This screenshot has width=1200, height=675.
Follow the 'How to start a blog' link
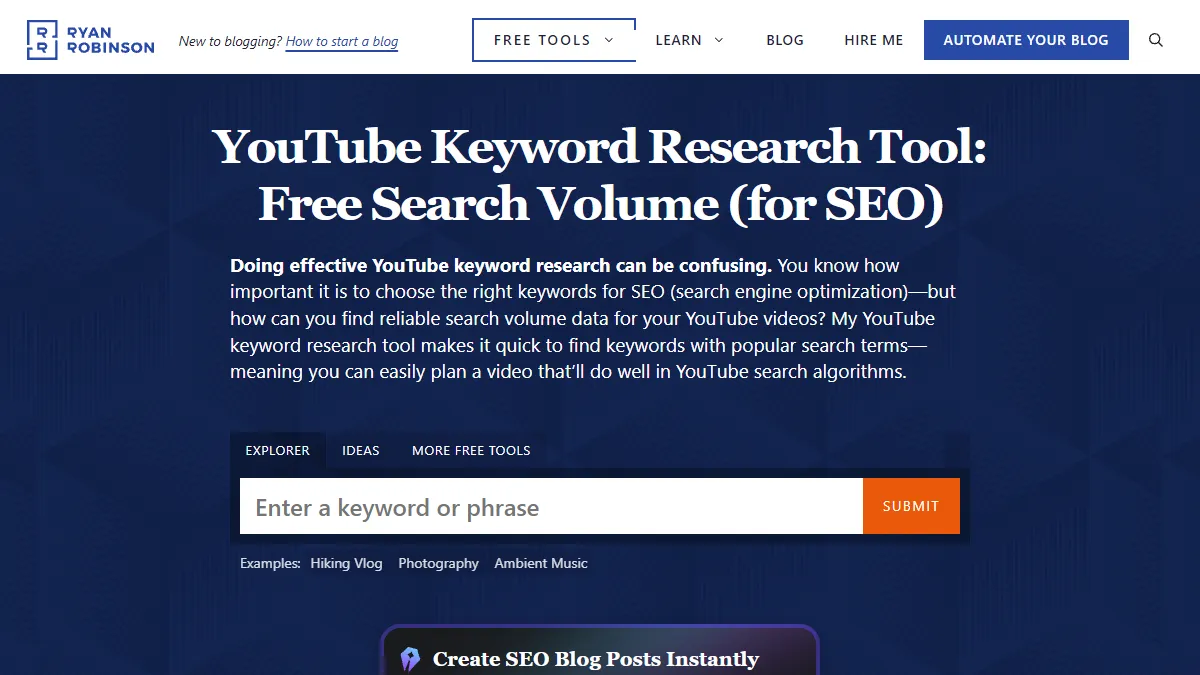[342, 41]
